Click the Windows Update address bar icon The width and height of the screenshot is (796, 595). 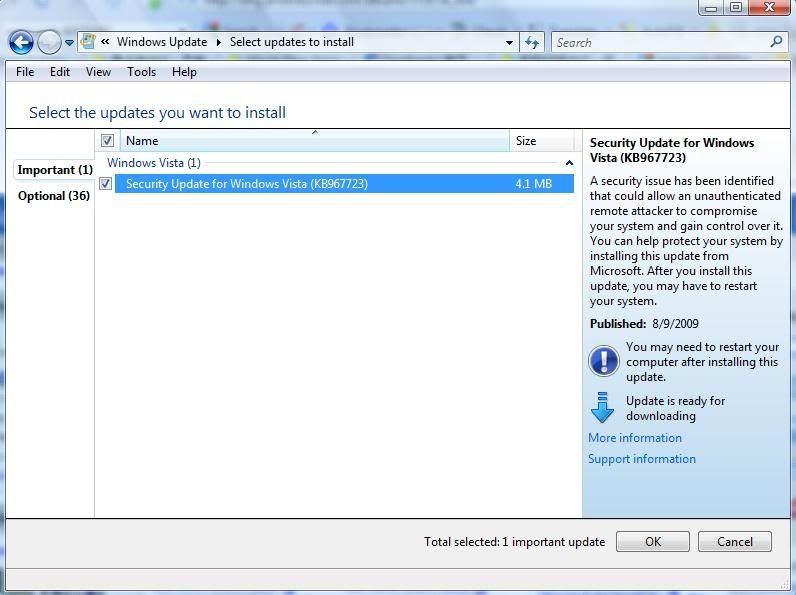(88, 42)
